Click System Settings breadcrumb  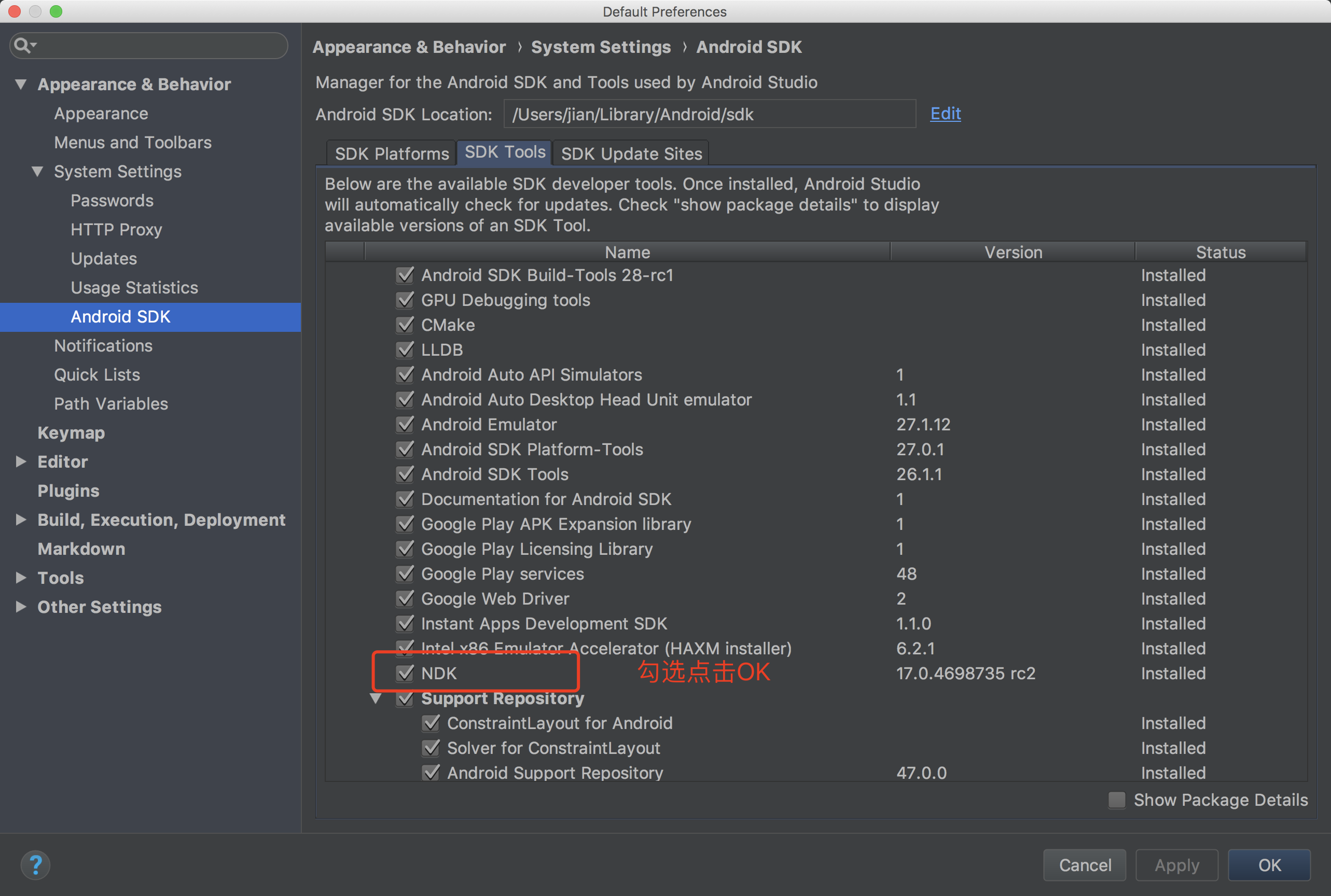coord(601,46)
